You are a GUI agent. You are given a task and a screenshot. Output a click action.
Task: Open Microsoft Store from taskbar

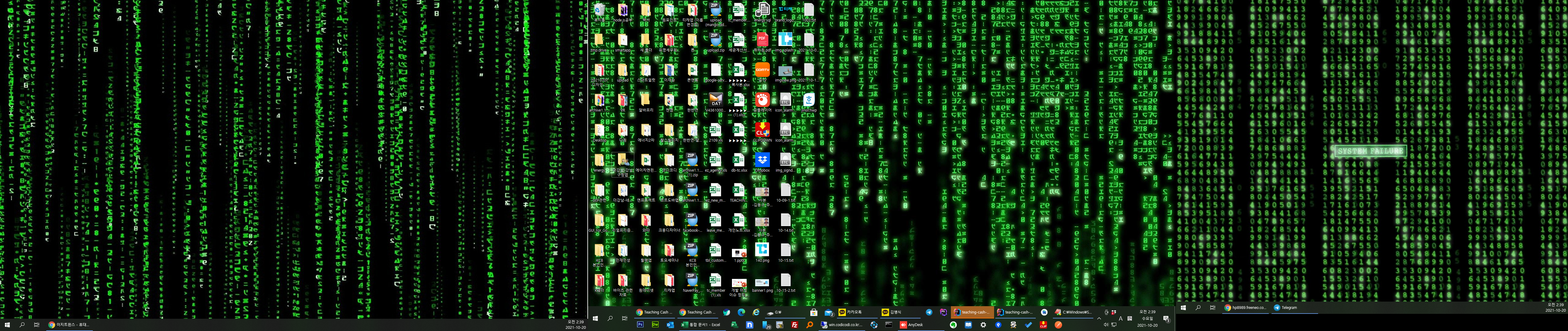click(x=813, y=312)
